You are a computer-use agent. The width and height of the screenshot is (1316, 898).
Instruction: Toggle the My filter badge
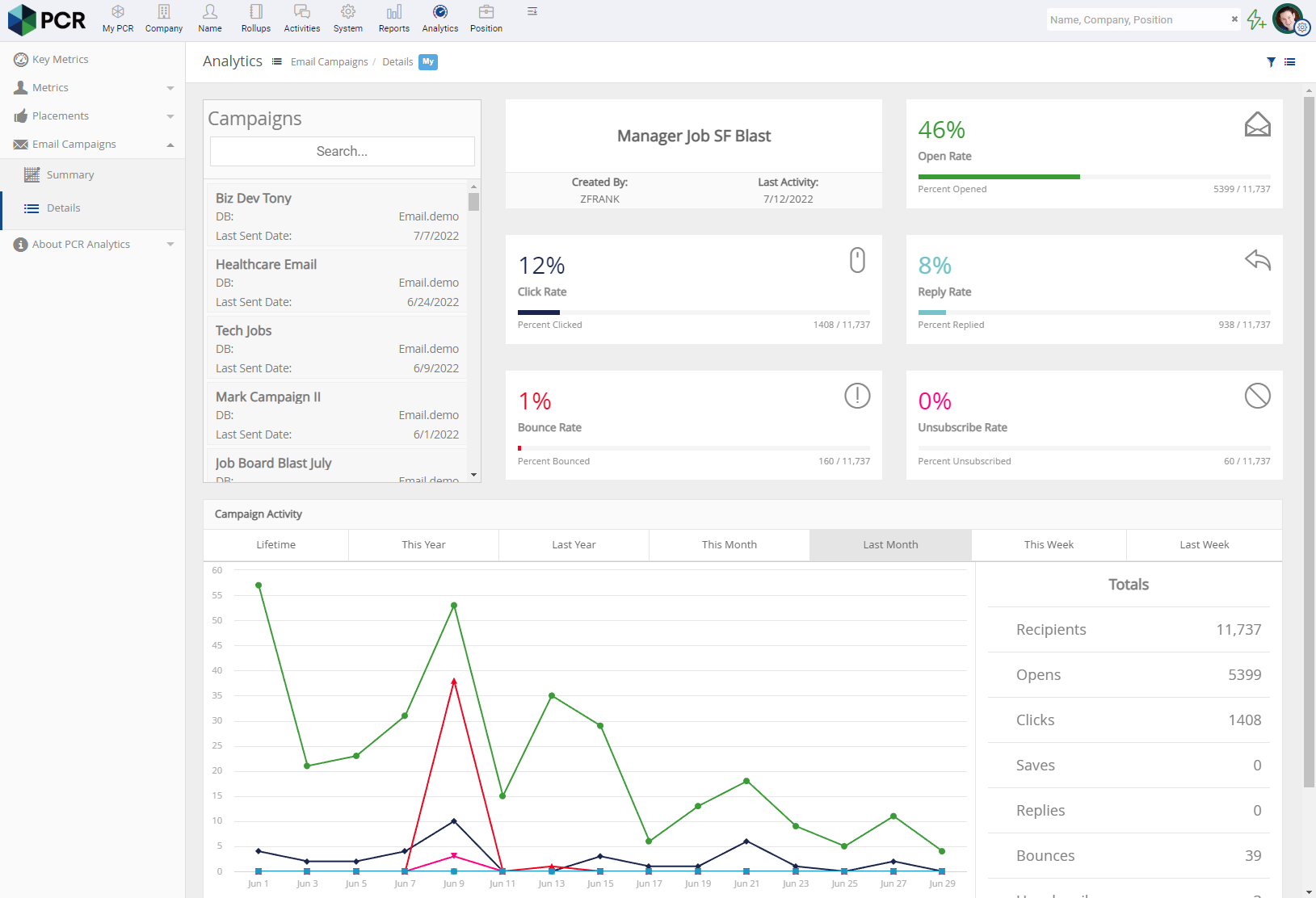428,62
